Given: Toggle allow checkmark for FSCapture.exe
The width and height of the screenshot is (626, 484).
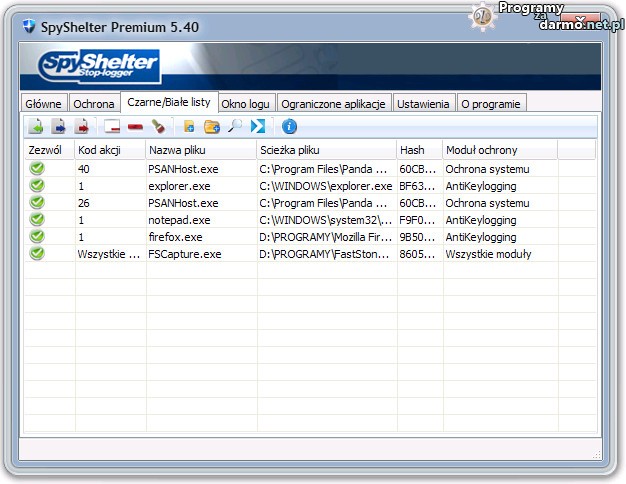Looking at the screenshot, I should click(x=37, y=254).
